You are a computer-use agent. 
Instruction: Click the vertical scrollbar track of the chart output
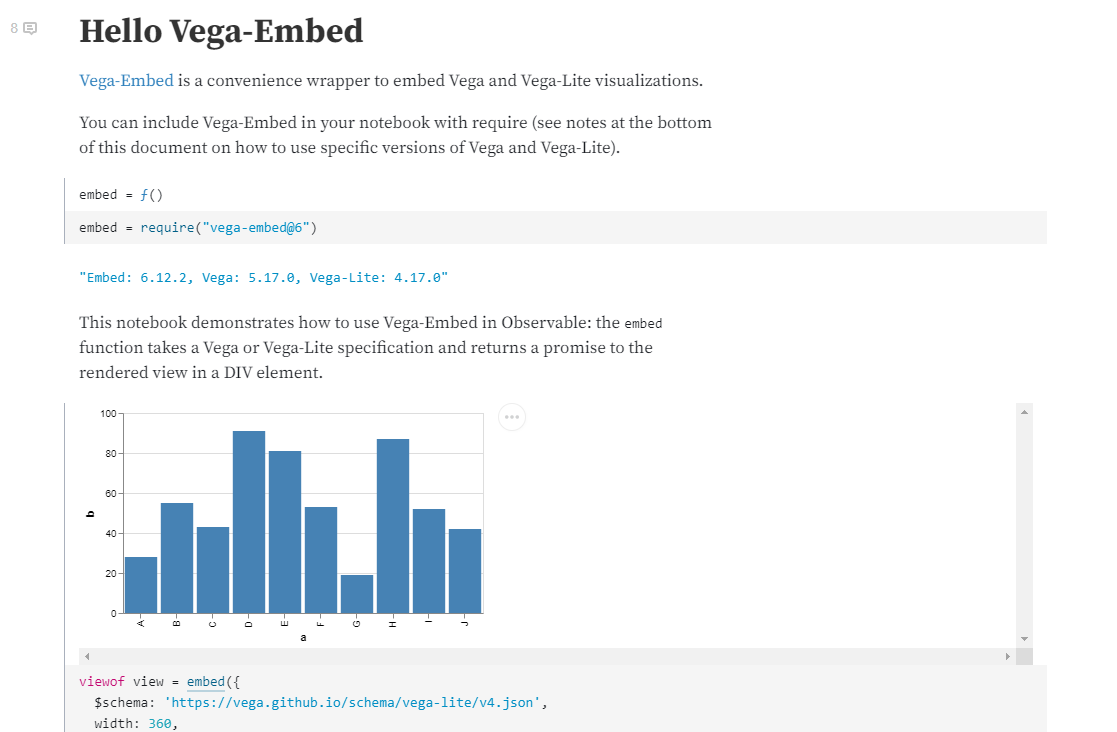pos(1023,520)
